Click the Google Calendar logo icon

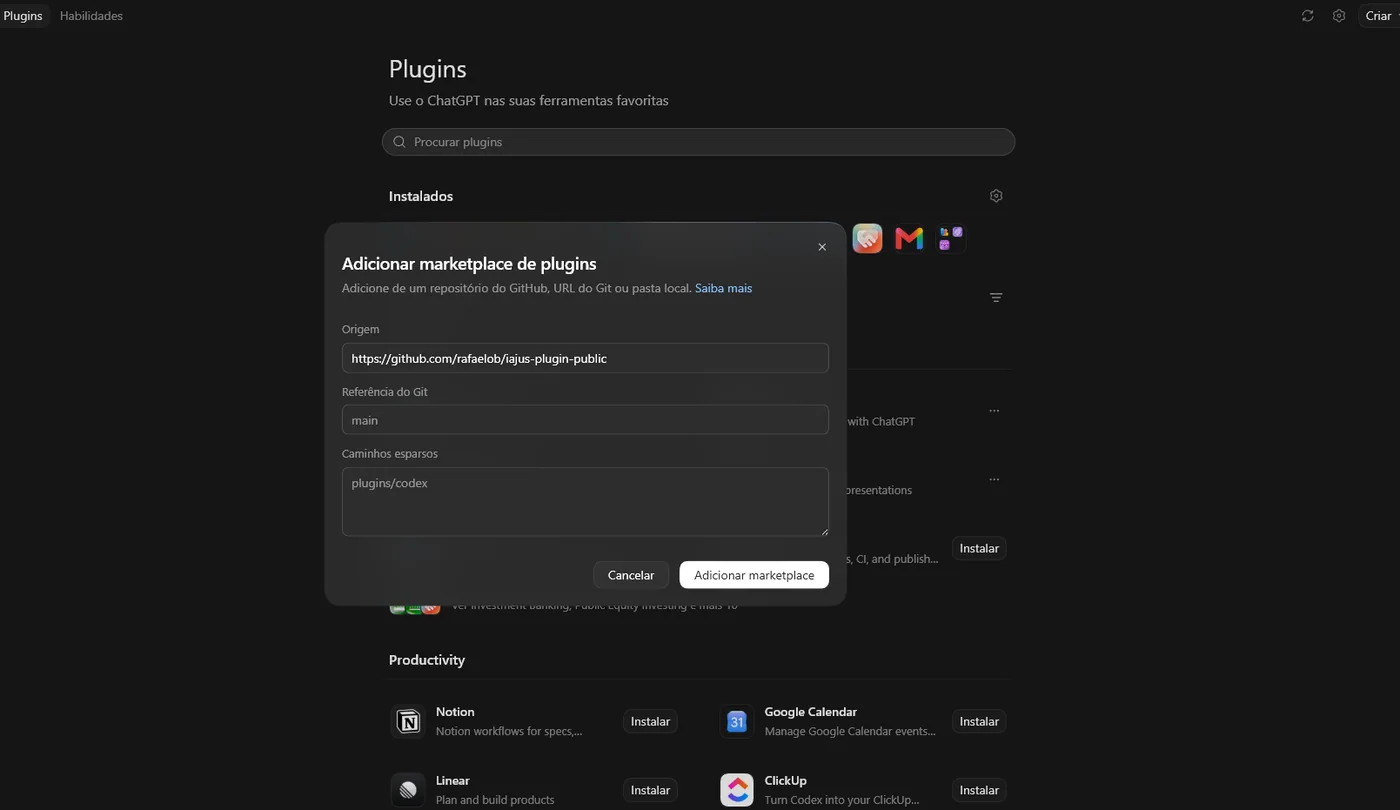(737, 721)
